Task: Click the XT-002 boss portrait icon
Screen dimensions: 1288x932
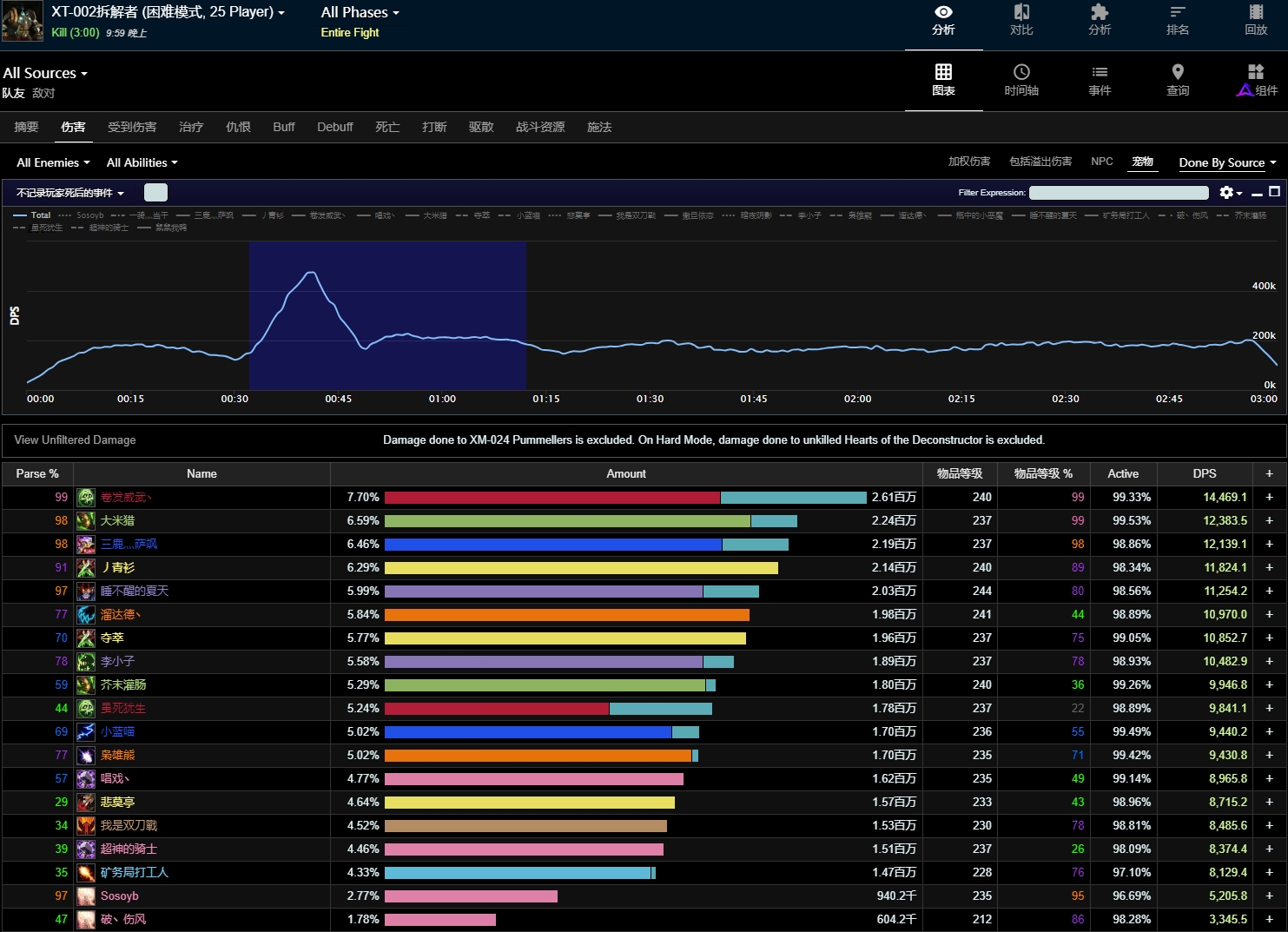Action: pos(23,22)
